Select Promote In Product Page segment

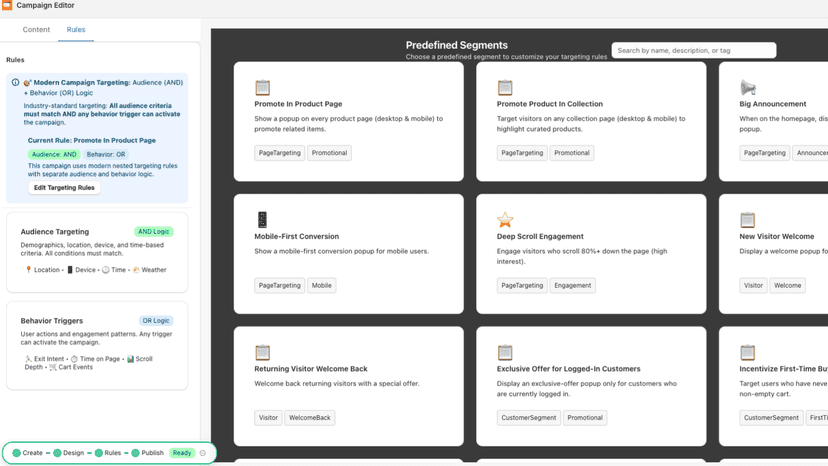click(349, 122)
